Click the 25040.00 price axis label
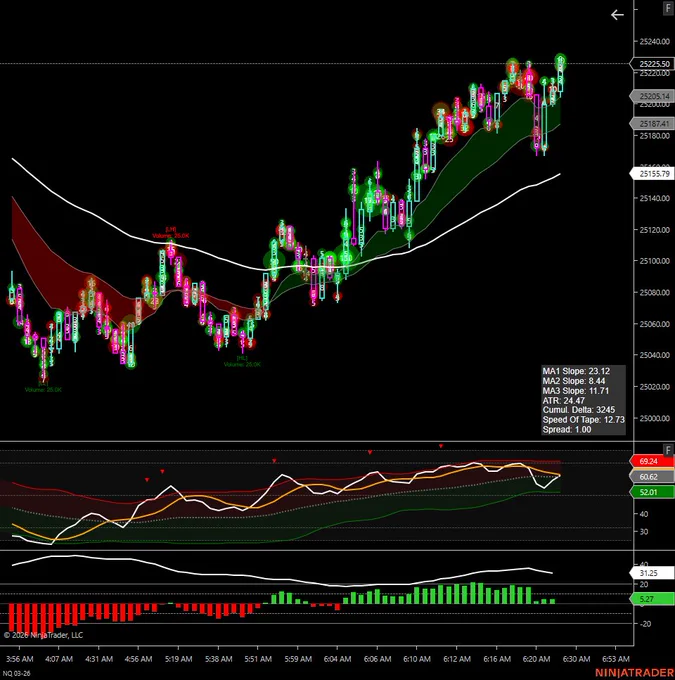 [655, 355]
